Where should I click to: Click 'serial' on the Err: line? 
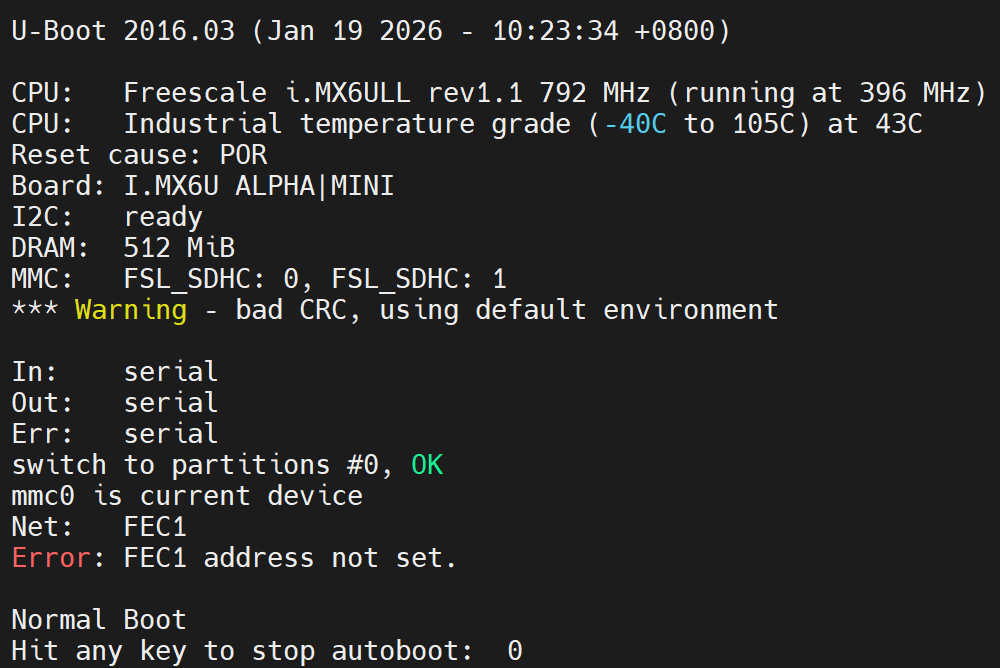(171, 434)
